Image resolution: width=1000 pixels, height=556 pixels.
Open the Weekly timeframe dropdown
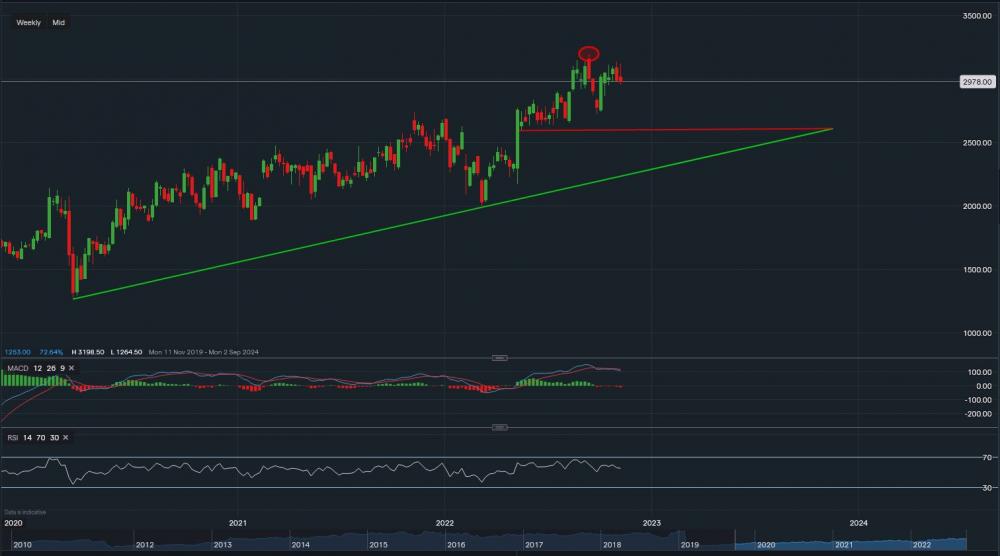(28, 22)
